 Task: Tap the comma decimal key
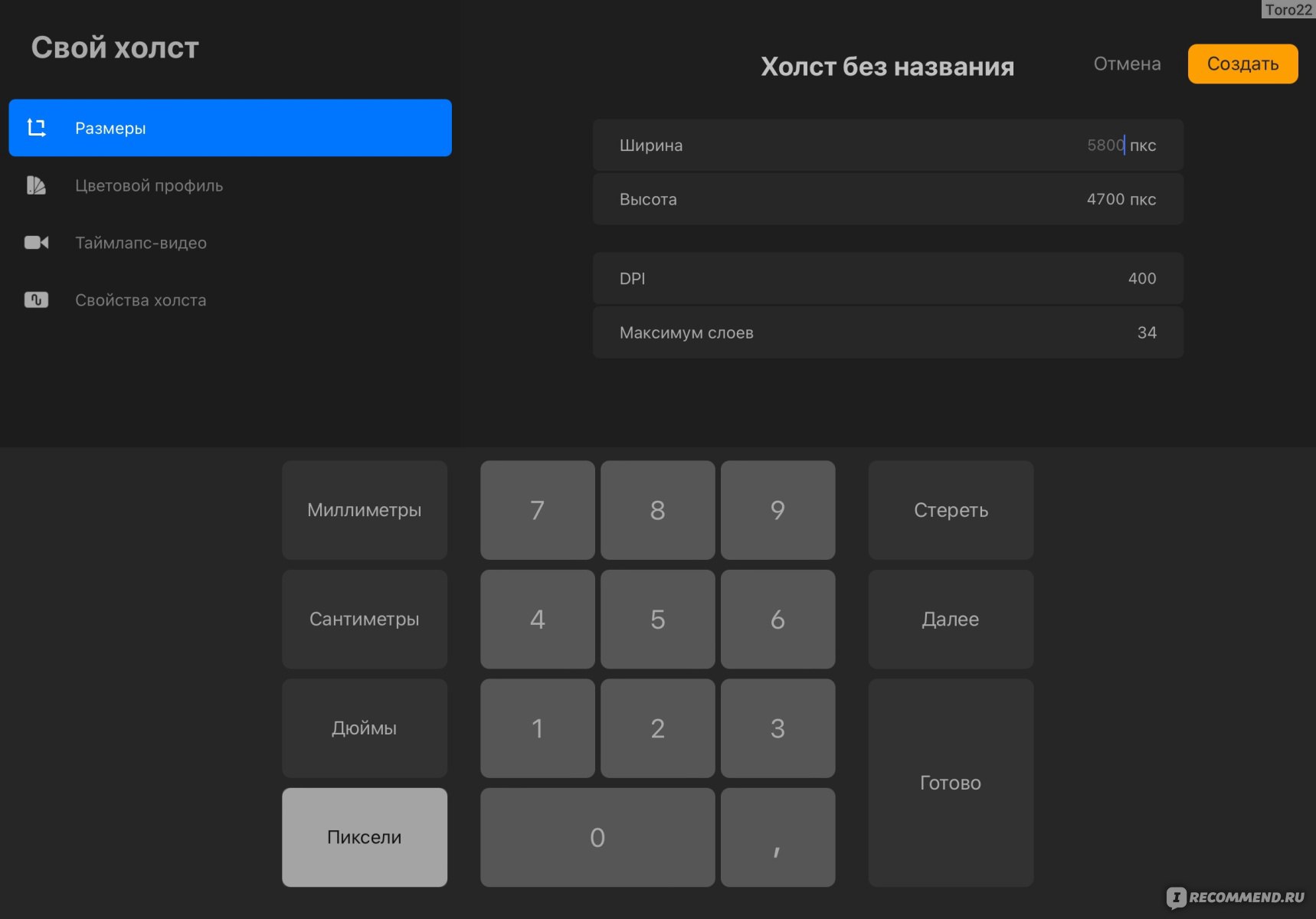(778, 837)
